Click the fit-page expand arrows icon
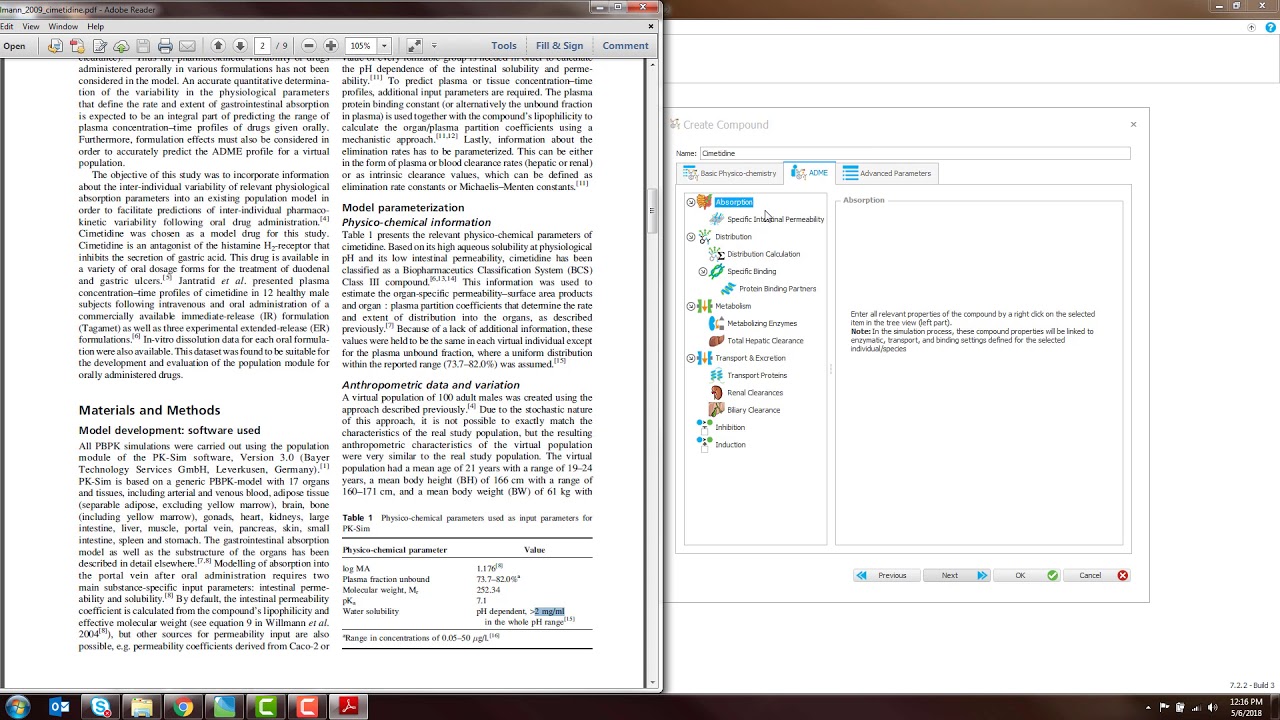Screen dimensions: 1280x720 click(x=414, y=46)
